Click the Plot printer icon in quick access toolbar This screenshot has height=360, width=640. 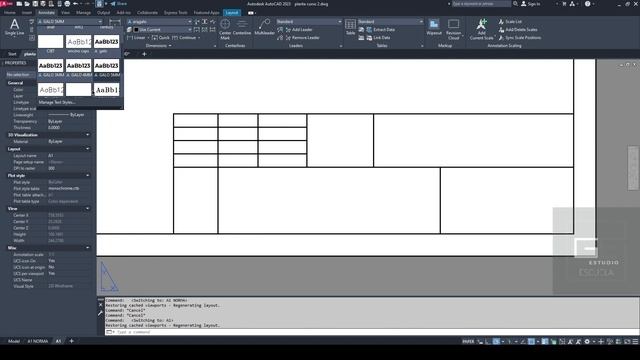67,4
